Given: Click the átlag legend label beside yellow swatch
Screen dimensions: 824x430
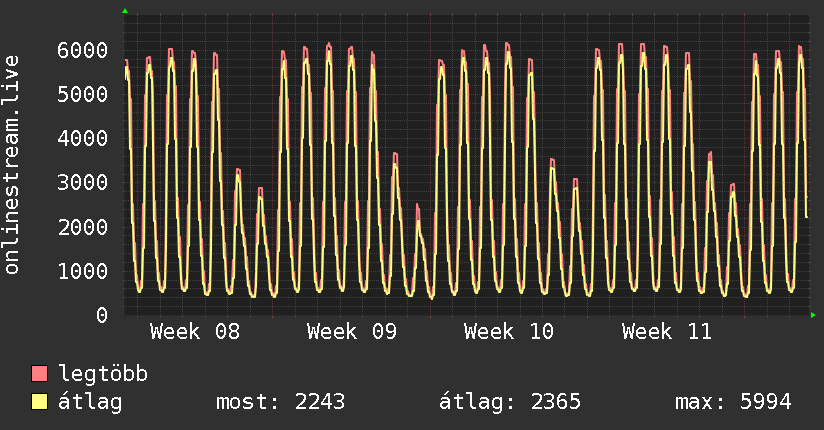Looking at the screenshot, I should coord(90,402).
